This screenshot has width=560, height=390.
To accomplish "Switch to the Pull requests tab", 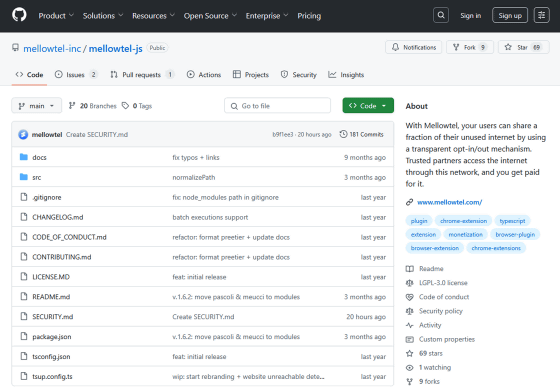I will point(142,75).
